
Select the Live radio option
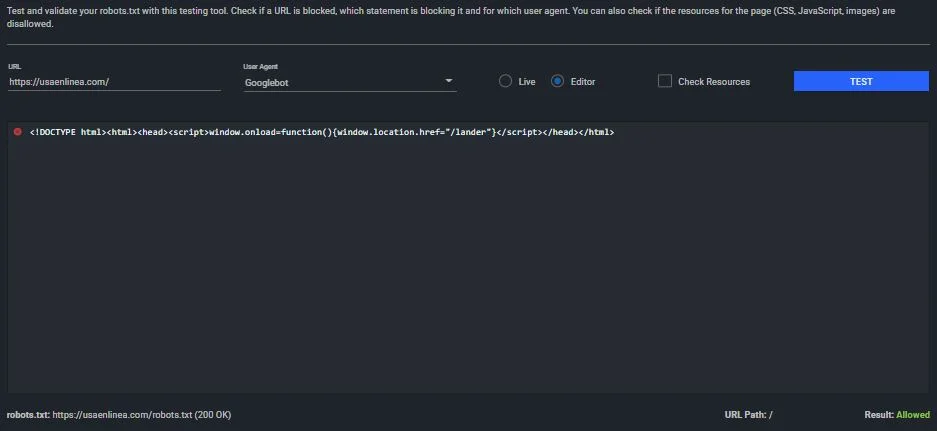coord(506,81)
